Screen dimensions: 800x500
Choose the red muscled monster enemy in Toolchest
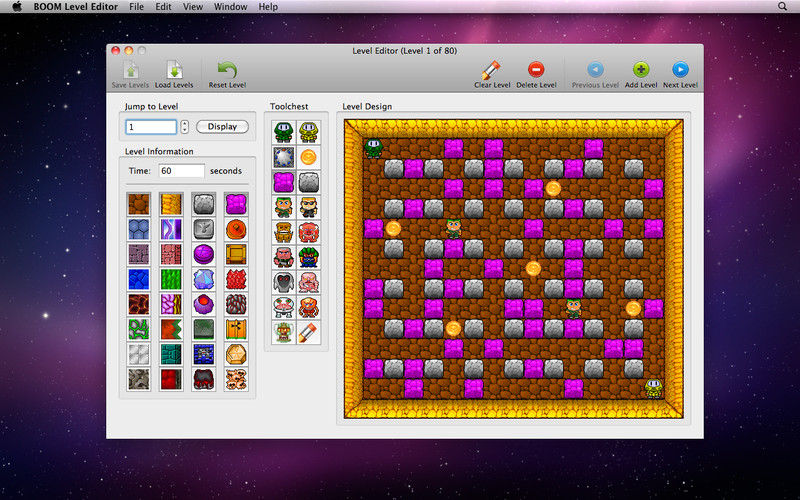(309, 233)
